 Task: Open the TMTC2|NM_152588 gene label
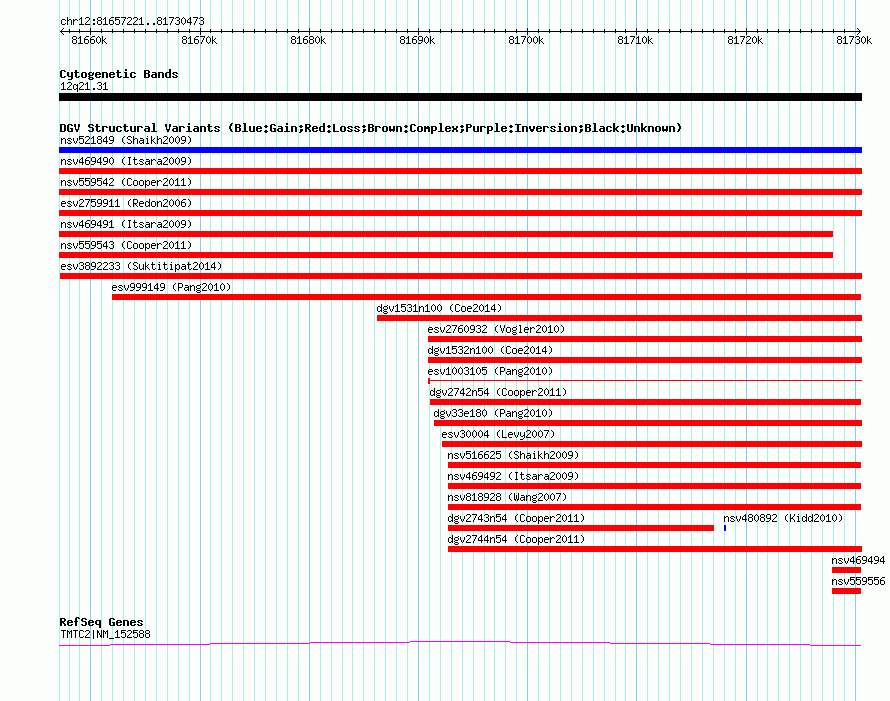coord(106,635)
